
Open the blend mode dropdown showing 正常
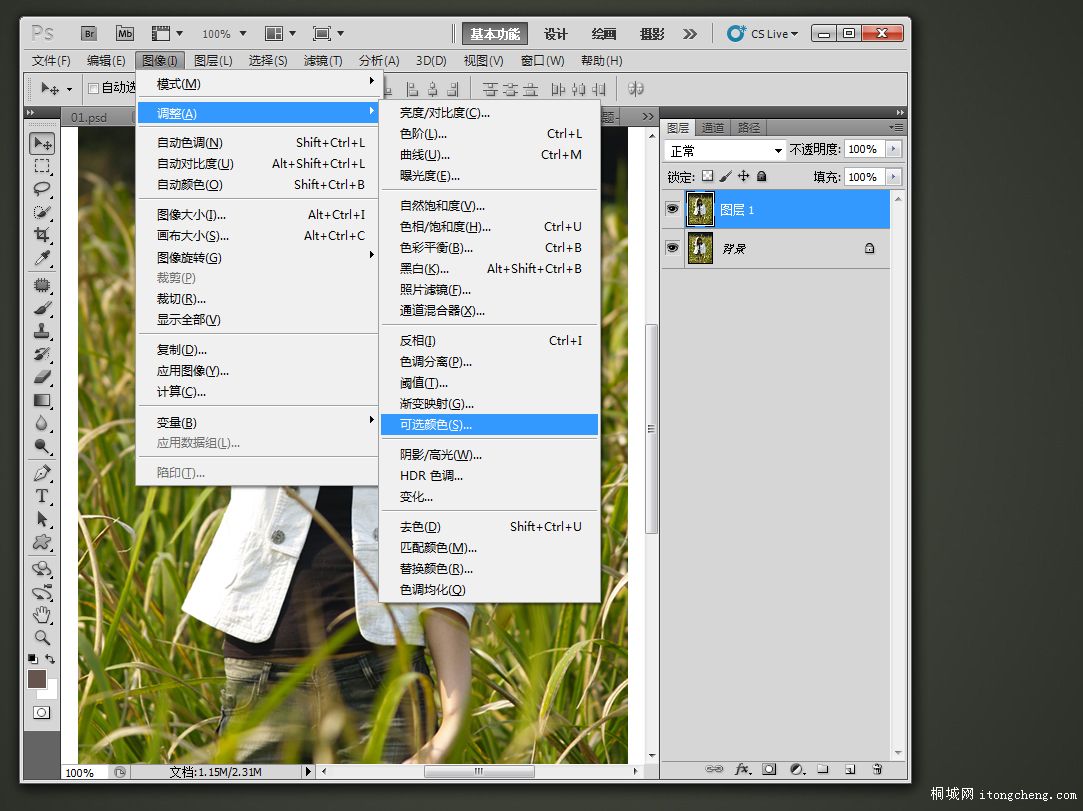pos(725,150)
